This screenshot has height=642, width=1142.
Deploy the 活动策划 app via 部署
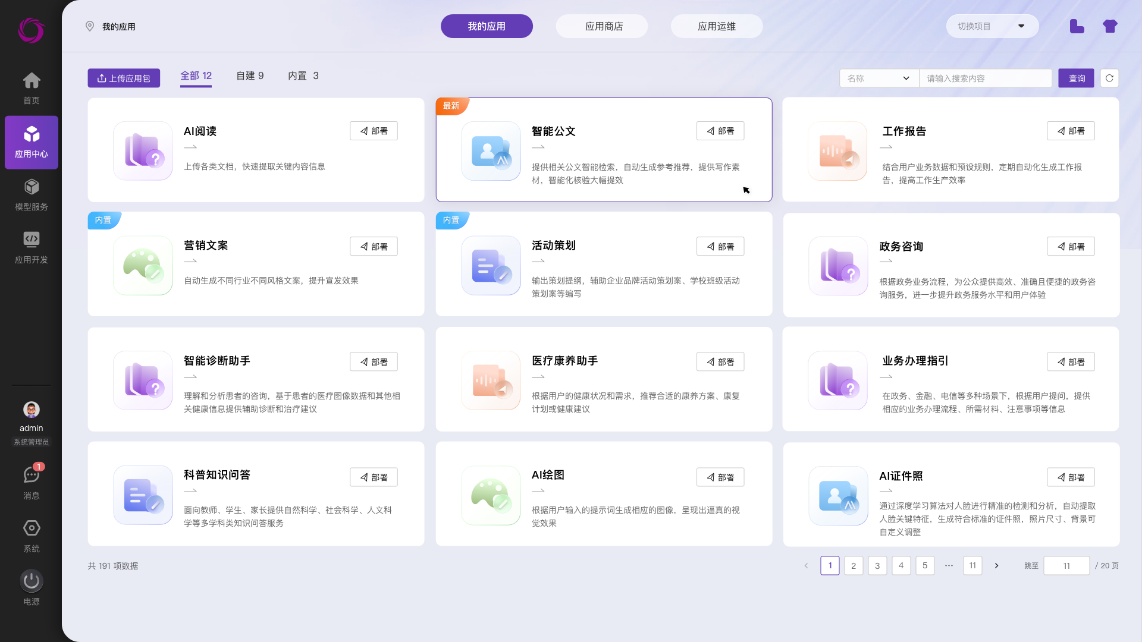coord(720,246)
